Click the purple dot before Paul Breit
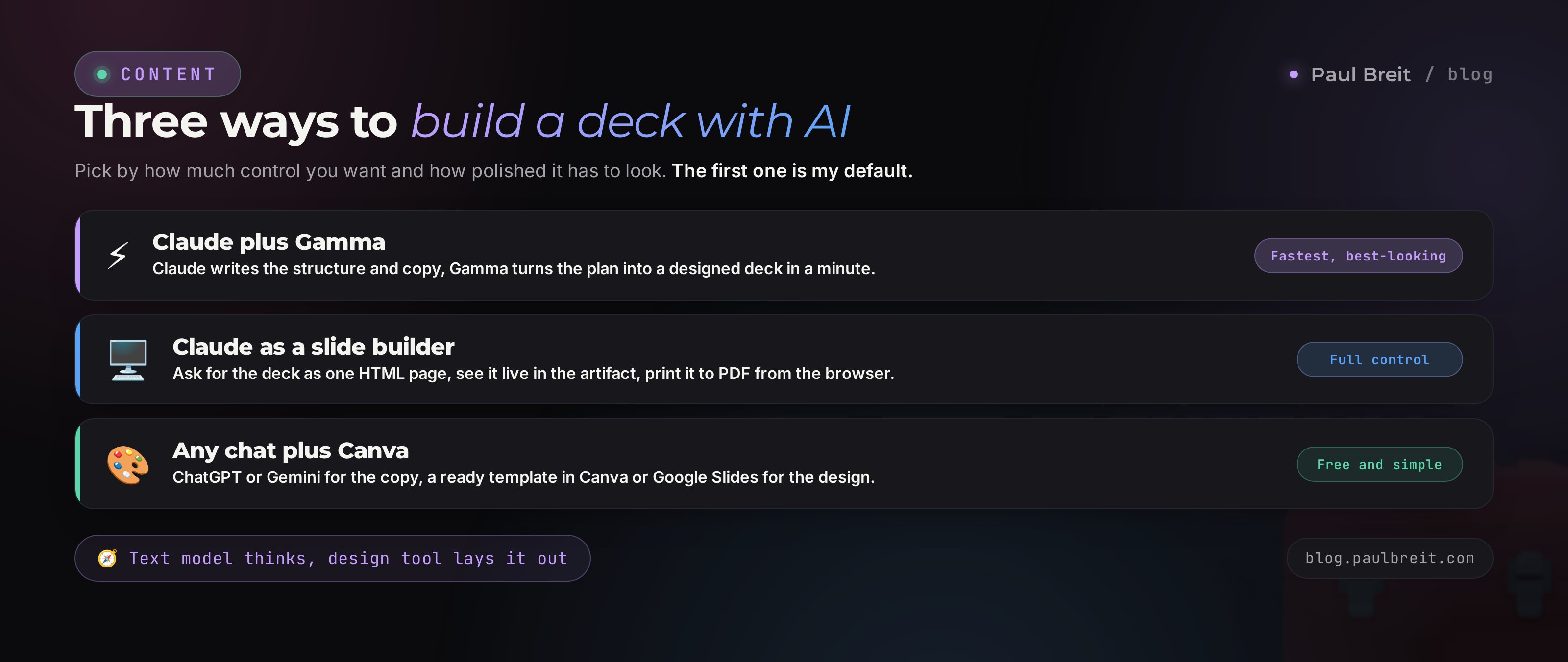Image resolution: width=1568 pixels, height=662 pixels. pos(1294,74)
